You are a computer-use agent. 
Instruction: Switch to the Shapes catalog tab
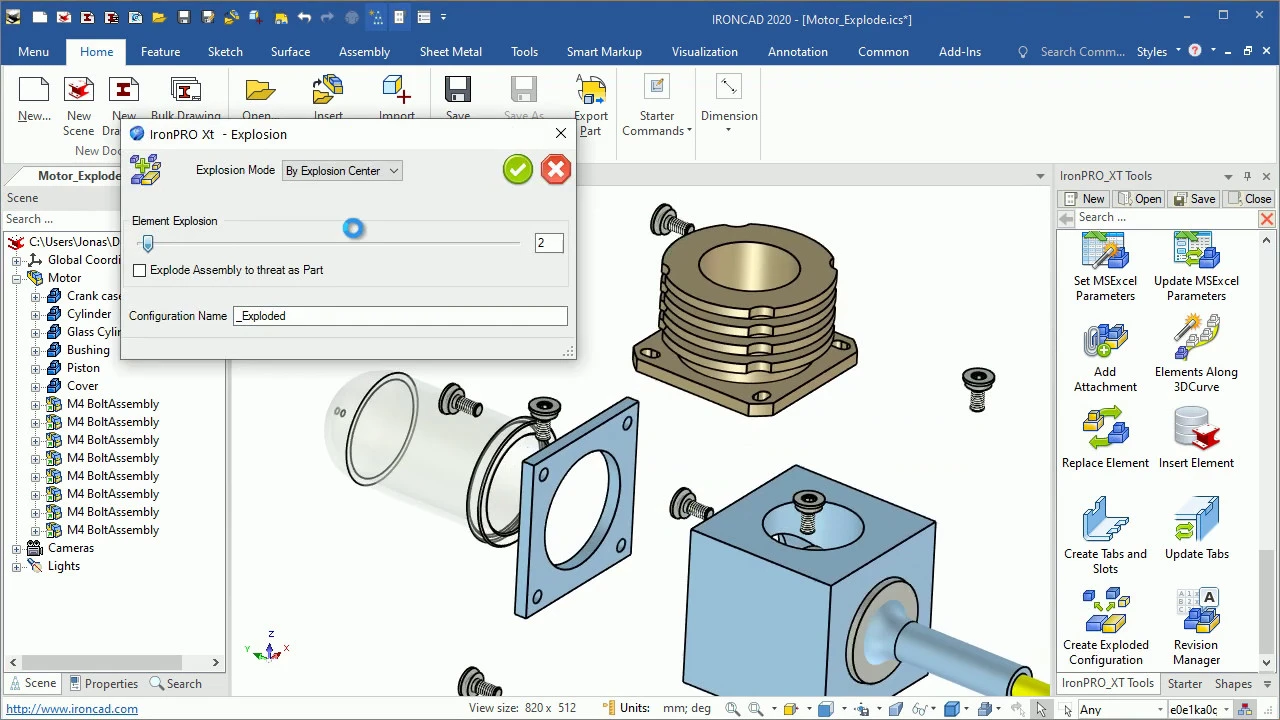point(1233,684)
